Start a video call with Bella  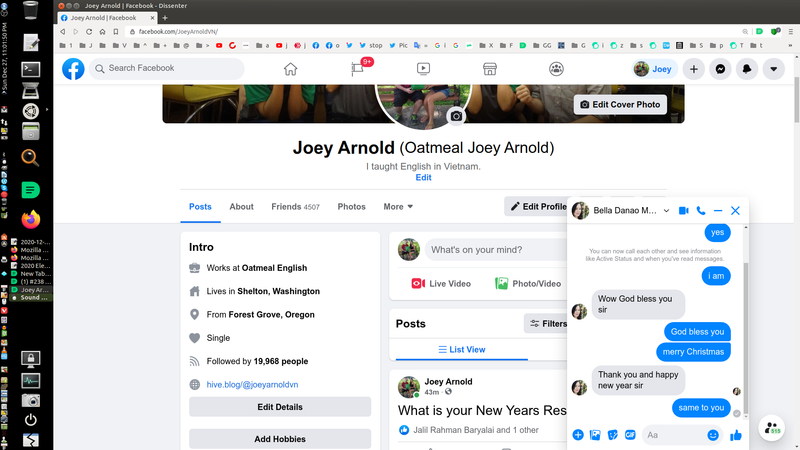point(684,211)
